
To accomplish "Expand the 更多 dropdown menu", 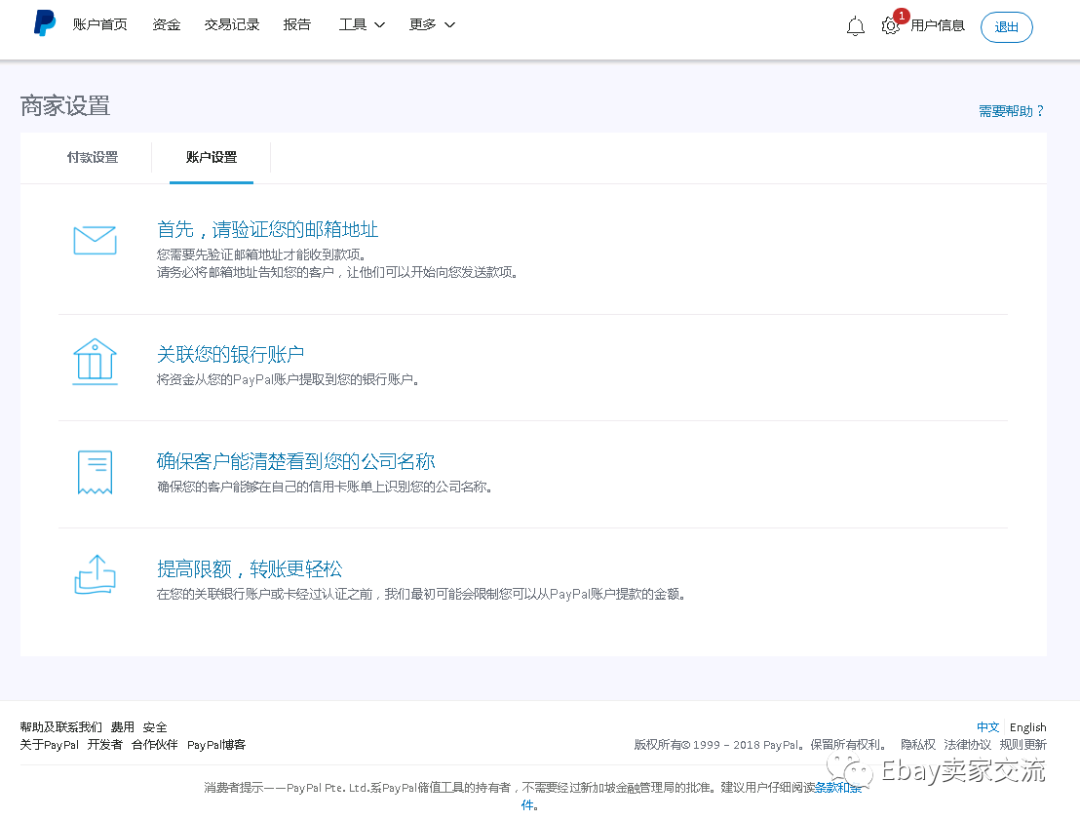I will (432, 24).
